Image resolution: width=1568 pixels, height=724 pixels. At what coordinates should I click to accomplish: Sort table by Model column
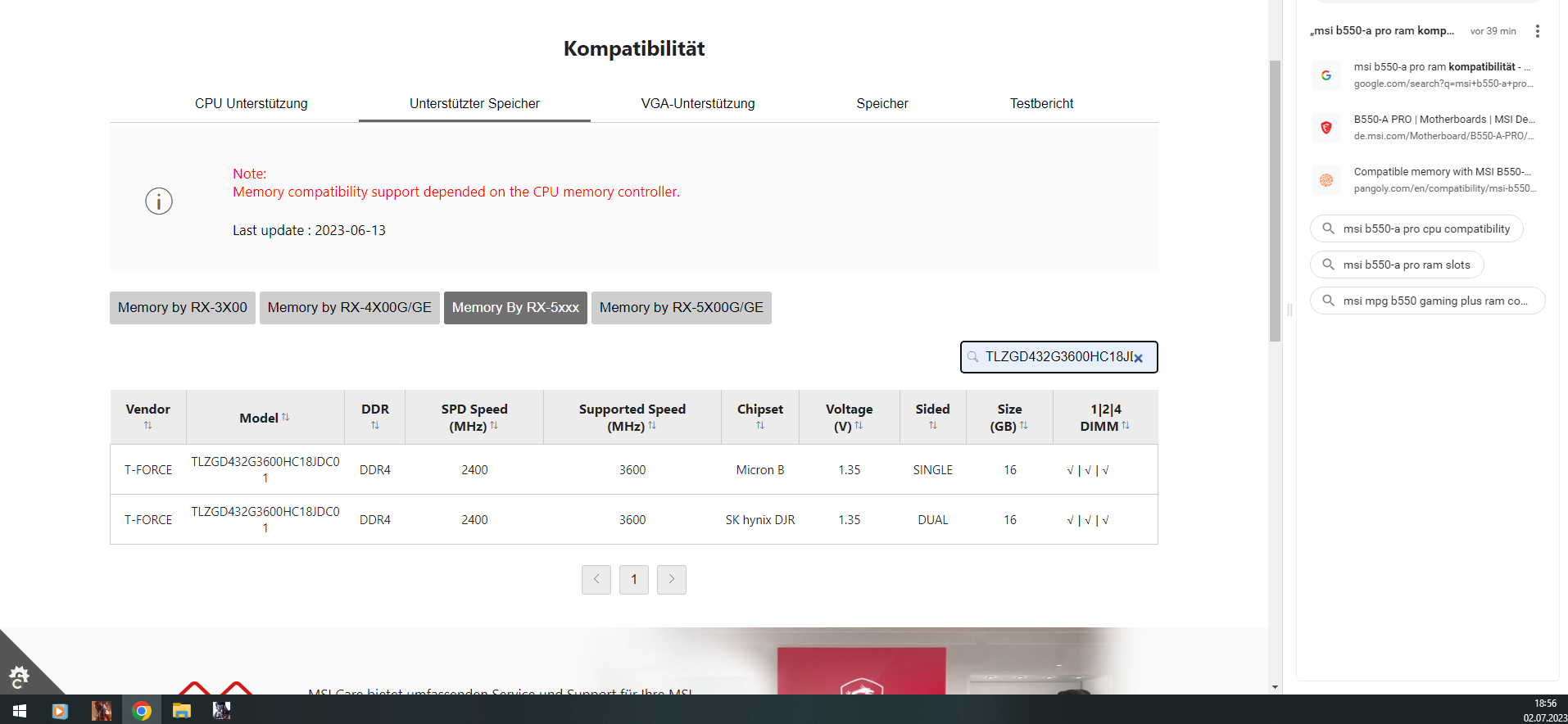286,417
